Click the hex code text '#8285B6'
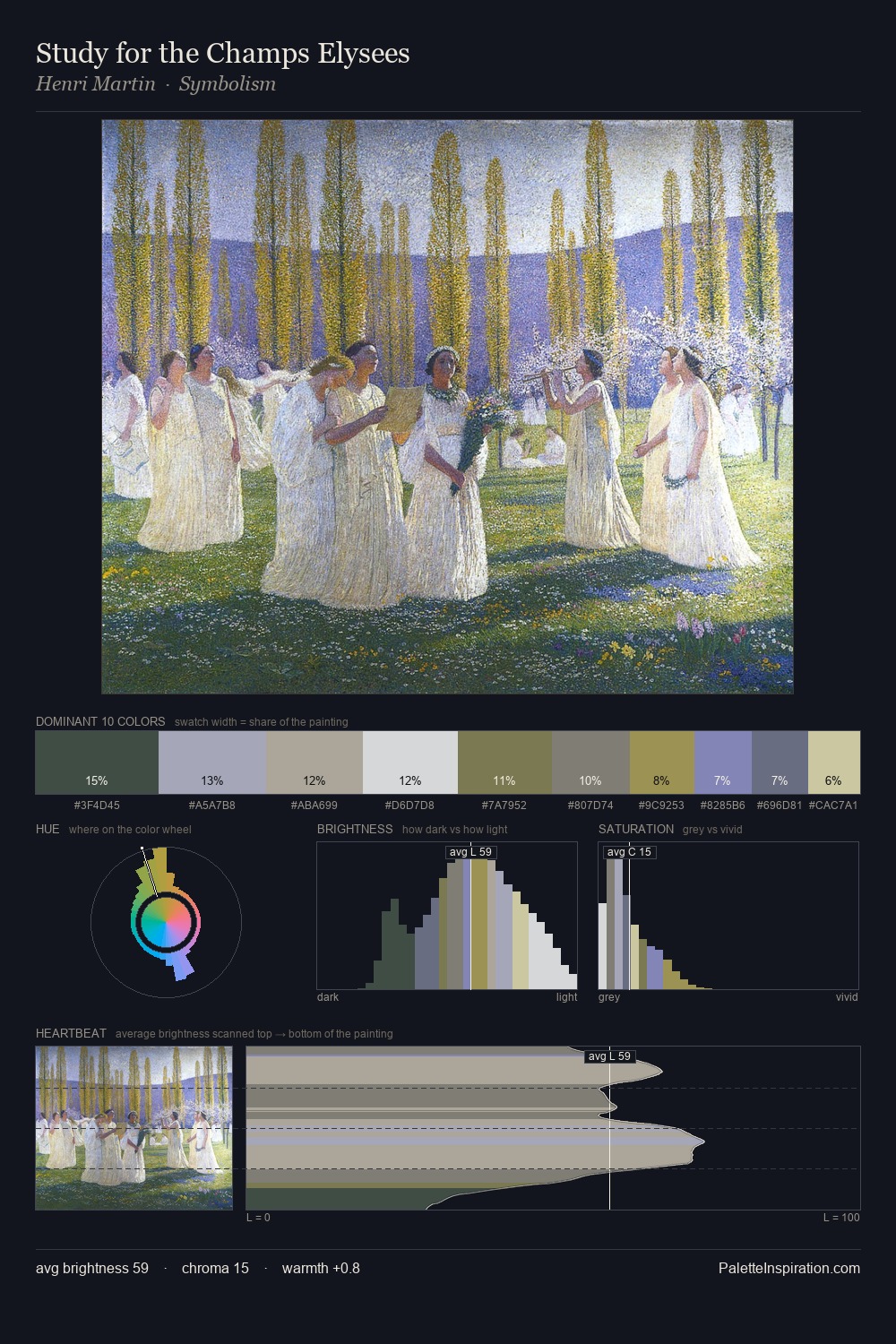 click(722, 805)
